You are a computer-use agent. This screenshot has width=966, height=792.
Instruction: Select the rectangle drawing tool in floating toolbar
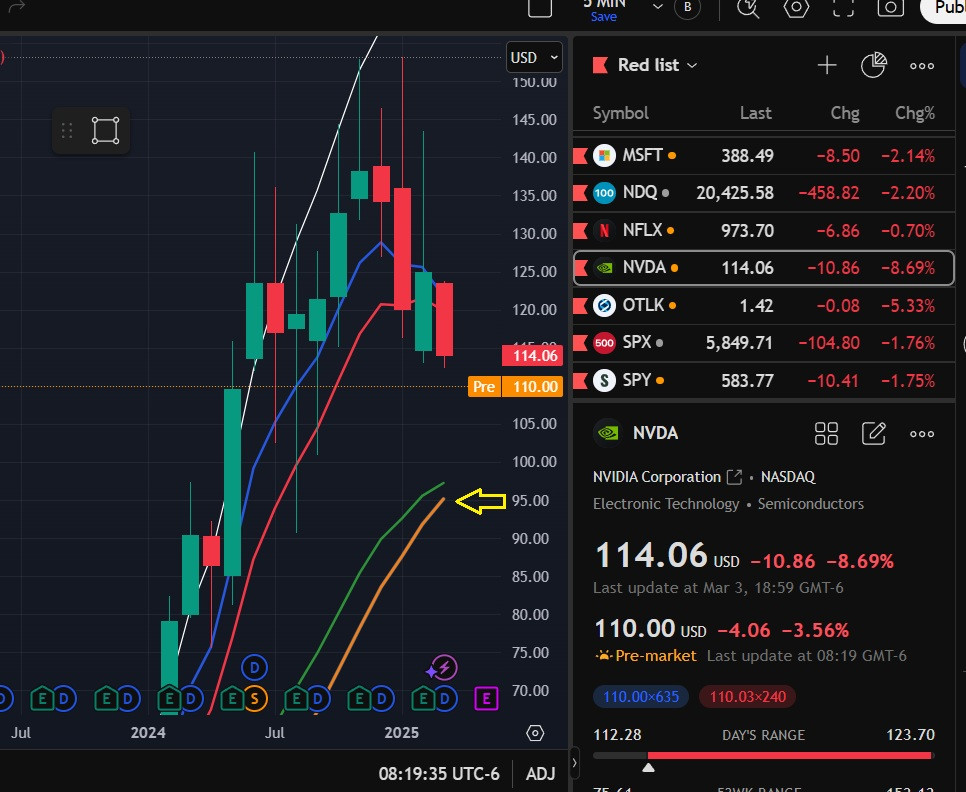[105, 130]
